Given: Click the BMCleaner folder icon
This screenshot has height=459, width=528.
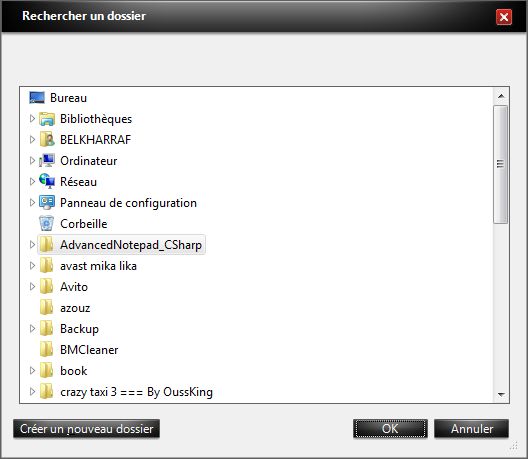Looking at the screenshot, I should point(46,350).
